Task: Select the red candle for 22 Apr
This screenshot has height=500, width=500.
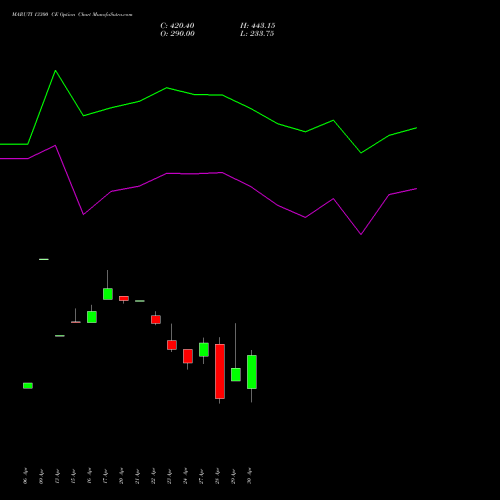Action: coord(156,319)
